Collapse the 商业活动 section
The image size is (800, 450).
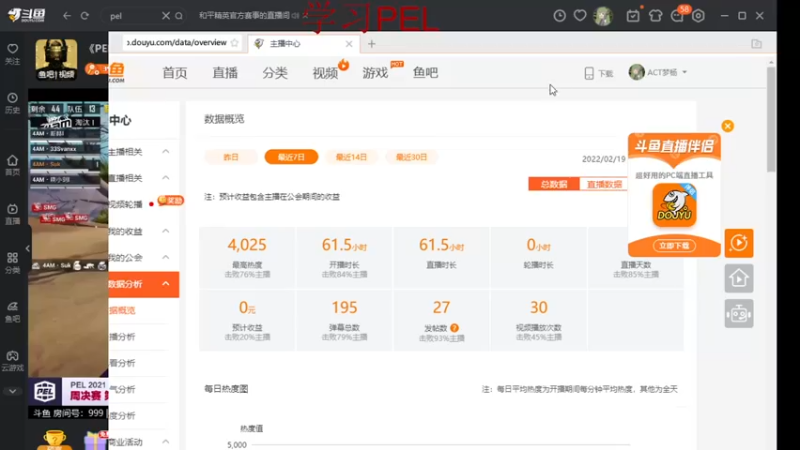pos(166,441)
